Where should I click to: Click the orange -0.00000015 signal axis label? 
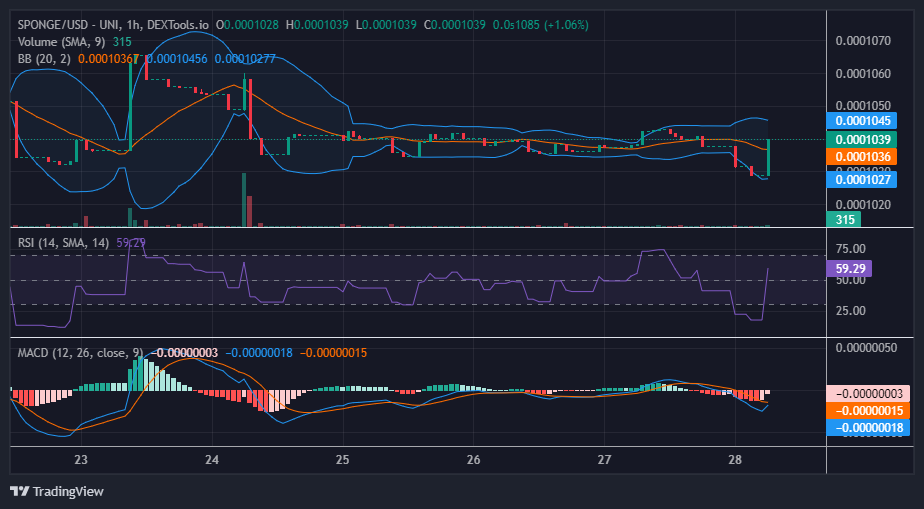869,411
